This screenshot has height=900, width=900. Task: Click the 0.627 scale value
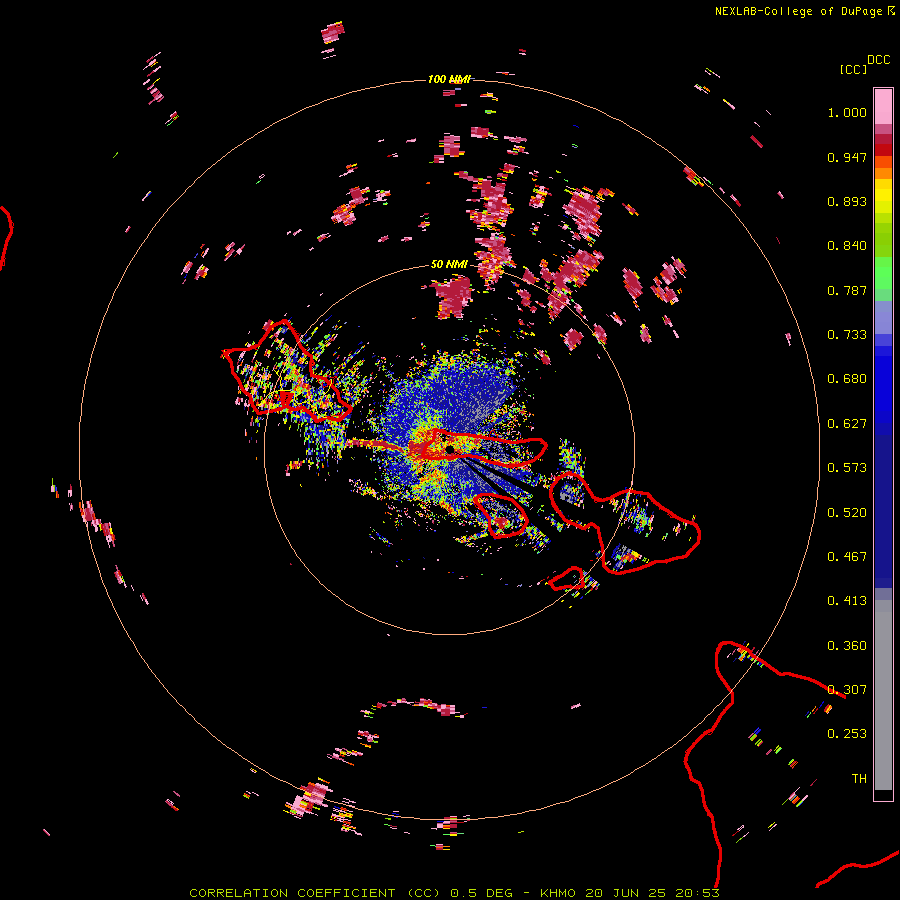[x=847, y=424]
